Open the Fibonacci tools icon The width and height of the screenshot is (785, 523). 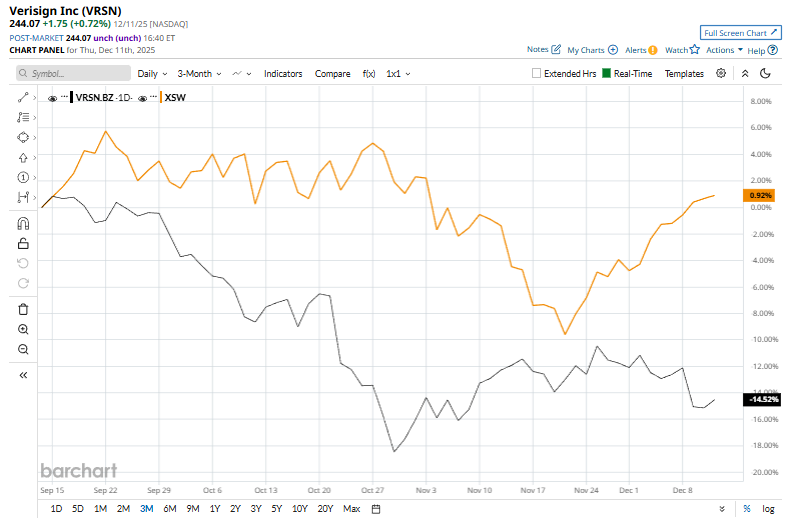23,118
